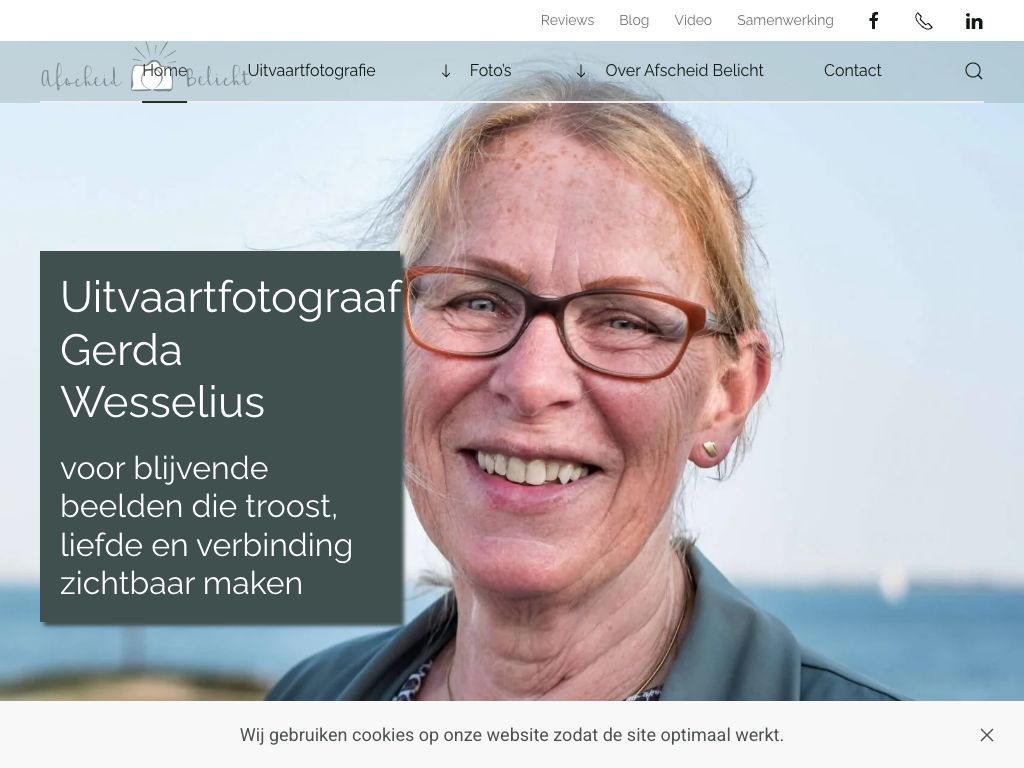Open the Uitvaartfotografie menu item
Image resolution: width=1024 pixels, height=768 pixels.
pos(312,71)
